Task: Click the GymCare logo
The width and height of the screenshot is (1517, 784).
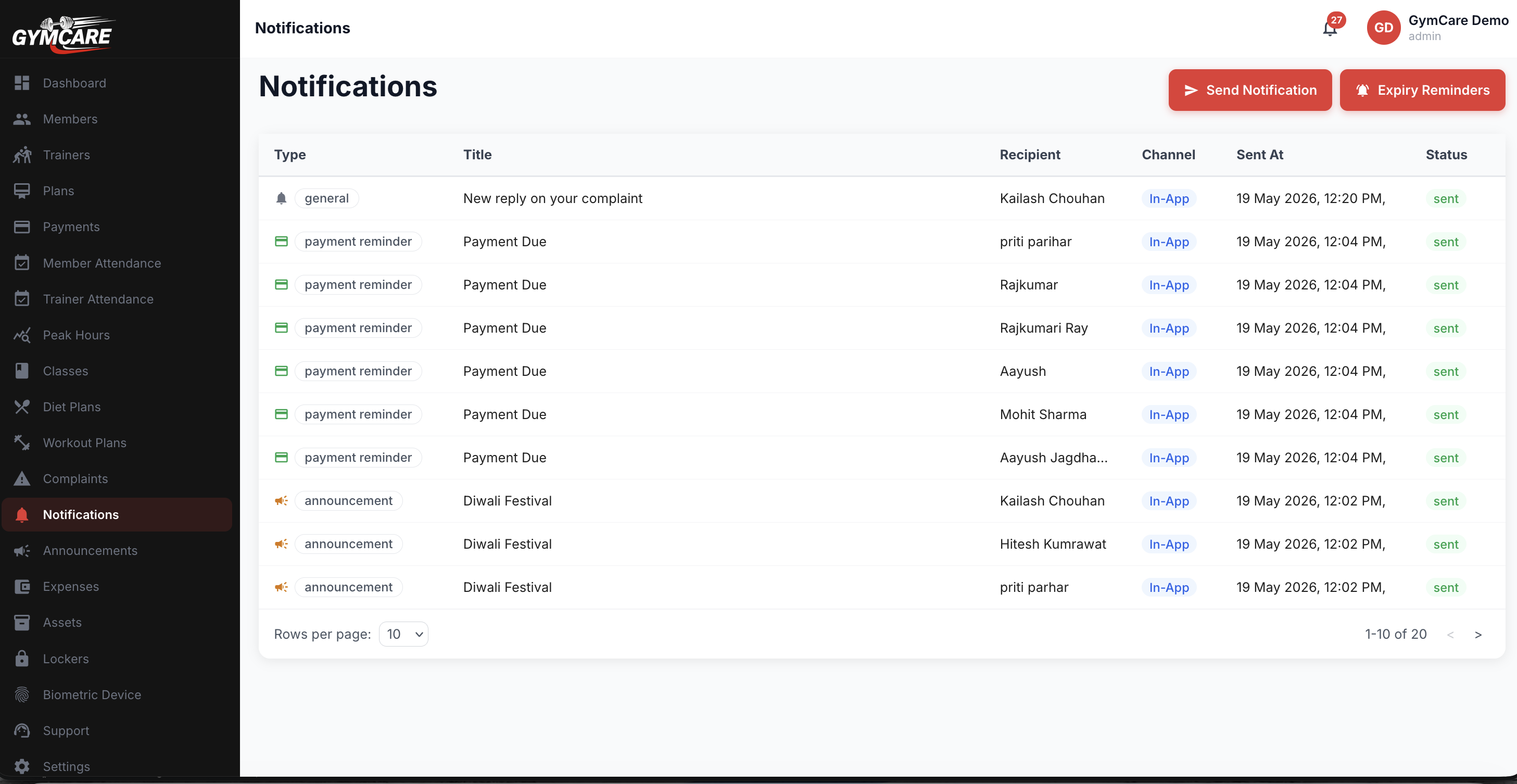Action: 63,34
